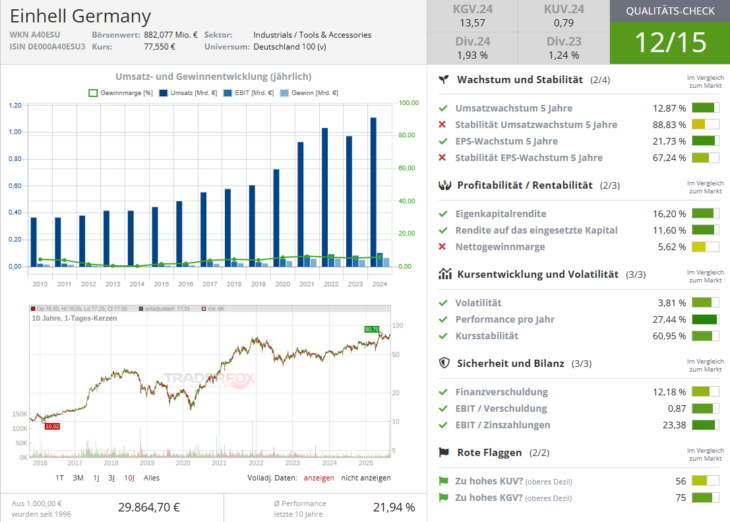The height and width of the screenshot is (522, 730).
Task: Click the Sicherheit und Bilanz shield icon
Action: click(x=444, y=363)
